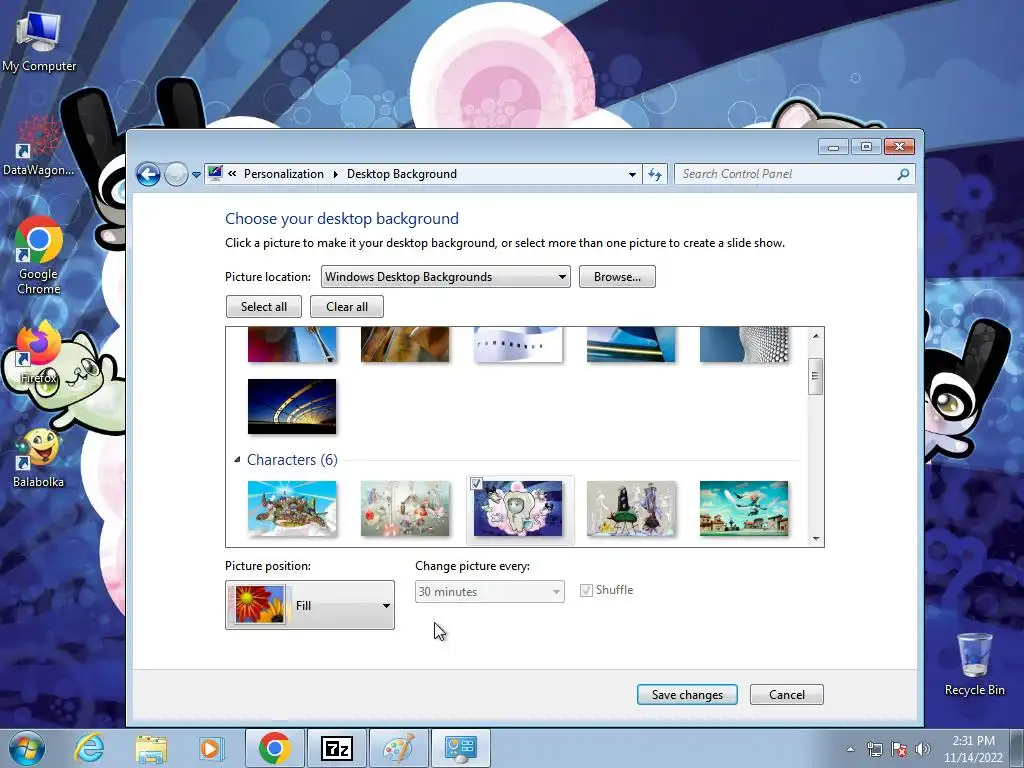Switch to Chrome in the taskbar
Image resolution: width=1024 pixels, height=768 pixels.
[x=274, y=748]
